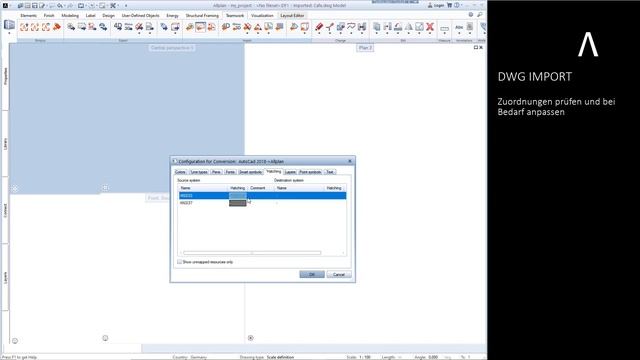This screenshot has width=640, height=360.
Task: Open the Line types tab
Action: pos(199,172)
